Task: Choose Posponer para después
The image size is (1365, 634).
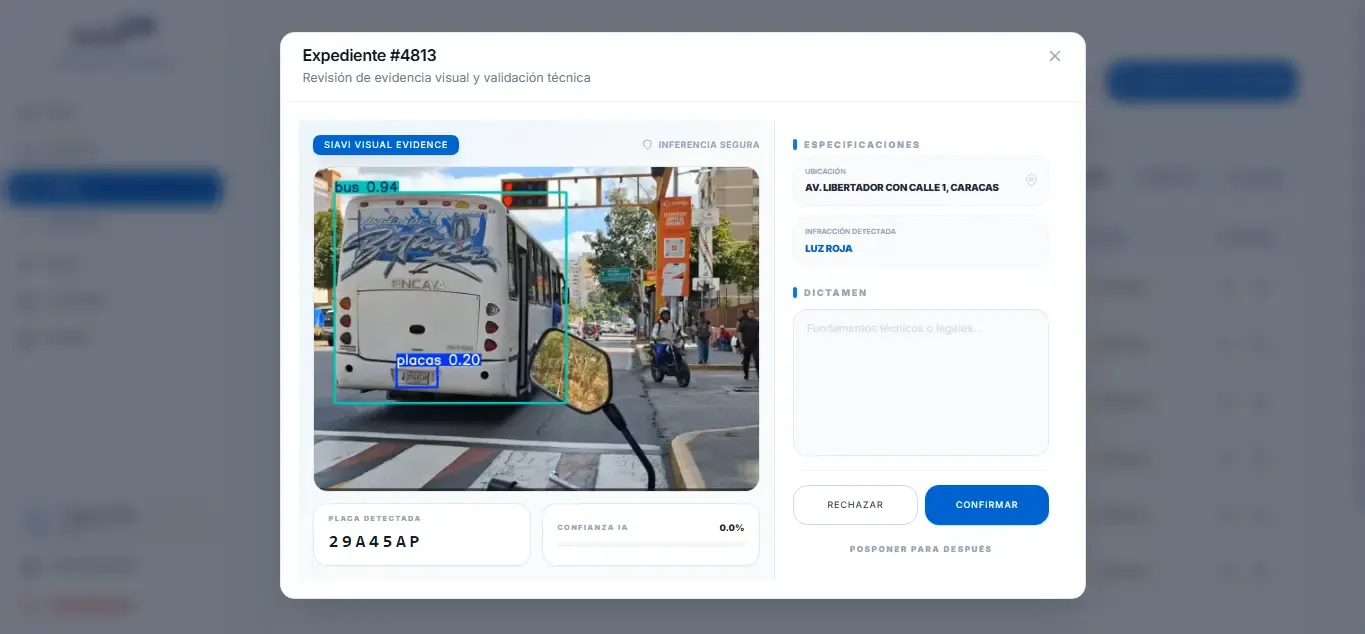Action: (921, 549)
